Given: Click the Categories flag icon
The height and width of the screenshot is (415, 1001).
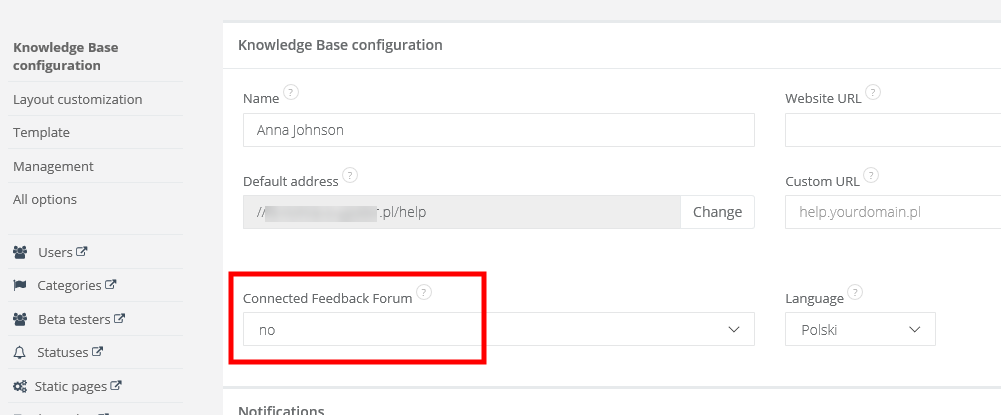Looking at the screenshot, I should (20, 285).
